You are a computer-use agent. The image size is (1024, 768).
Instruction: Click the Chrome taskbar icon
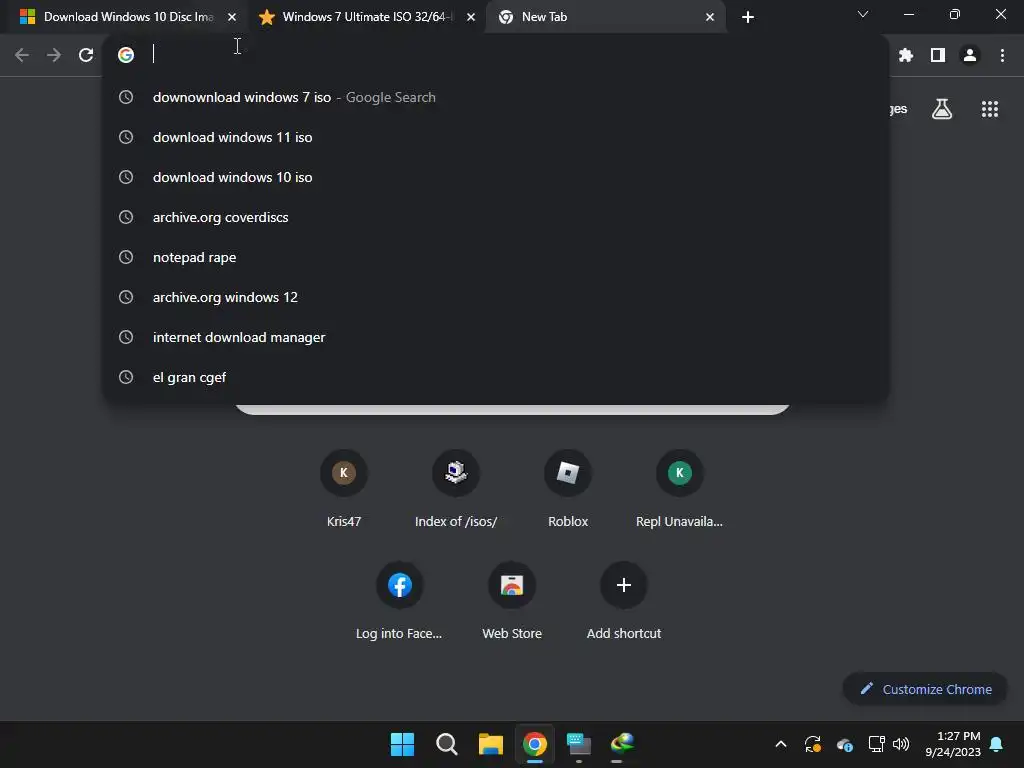point(534,744)
